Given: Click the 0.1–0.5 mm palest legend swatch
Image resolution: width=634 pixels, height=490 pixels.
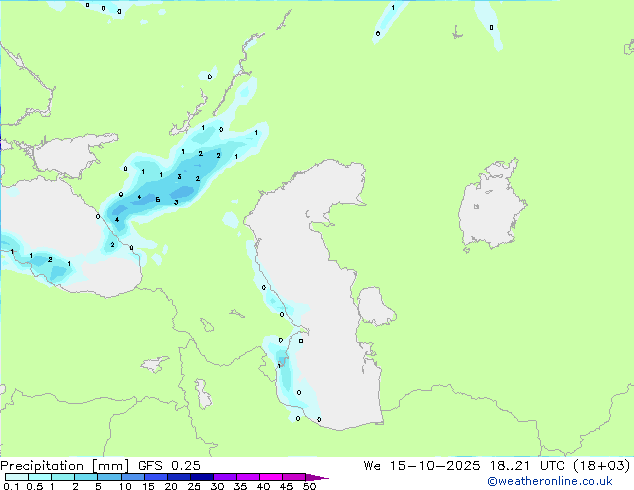Looking at the screenshot, I should 17,477.
